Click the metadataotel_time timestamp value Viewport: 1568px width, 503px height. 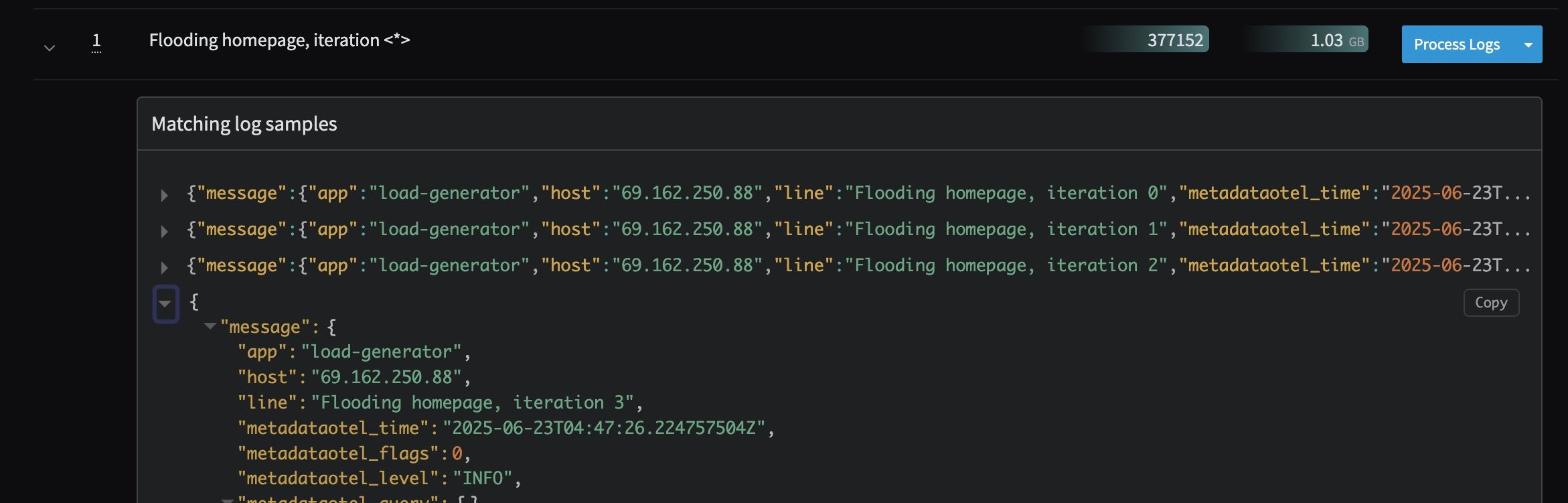(604, 428)
